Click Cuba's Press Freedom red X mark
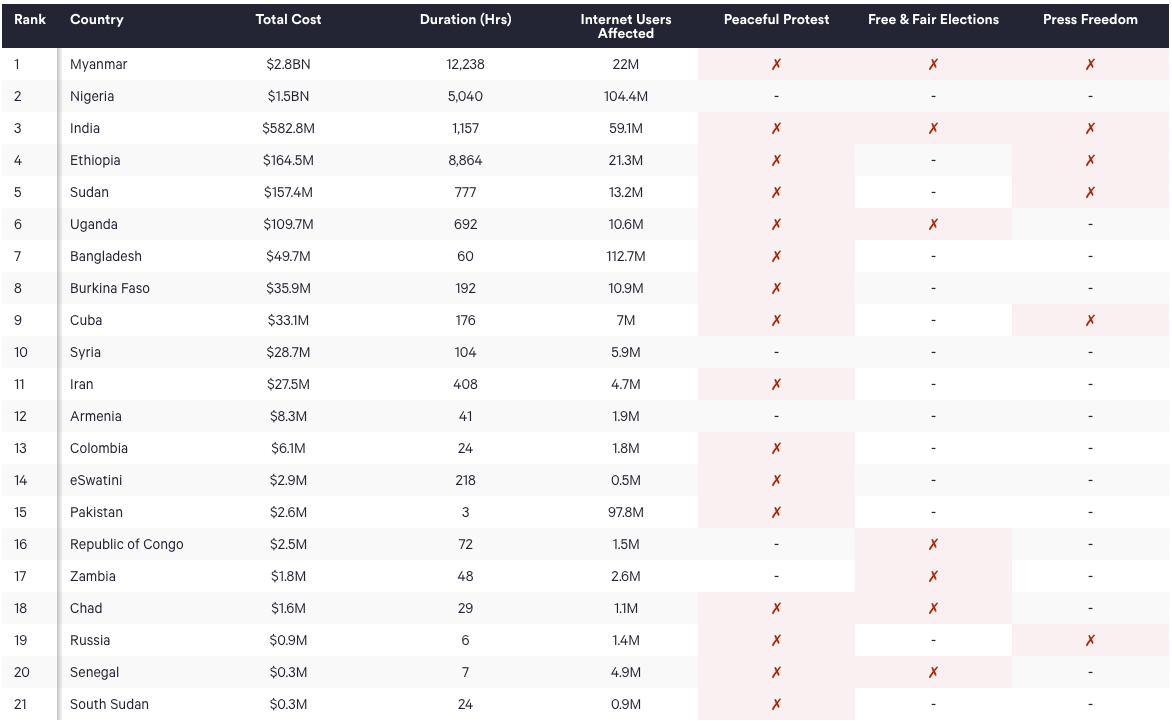 1090,321
